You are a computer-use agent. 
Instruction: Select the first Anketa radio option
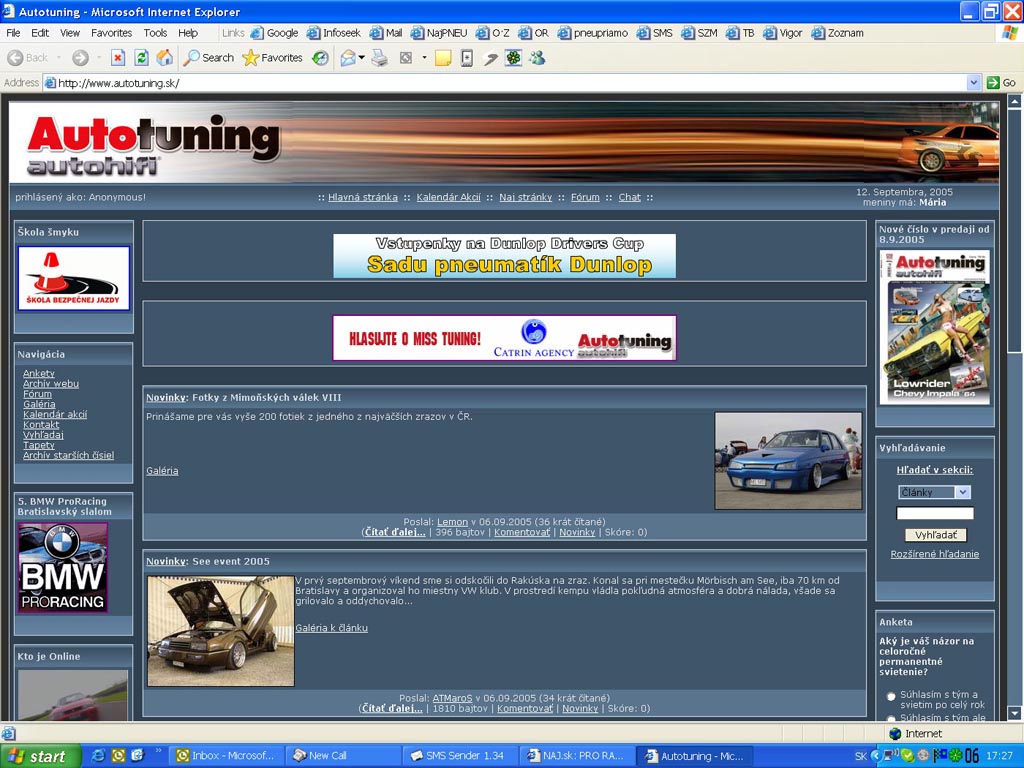click(x=891, y=696)
